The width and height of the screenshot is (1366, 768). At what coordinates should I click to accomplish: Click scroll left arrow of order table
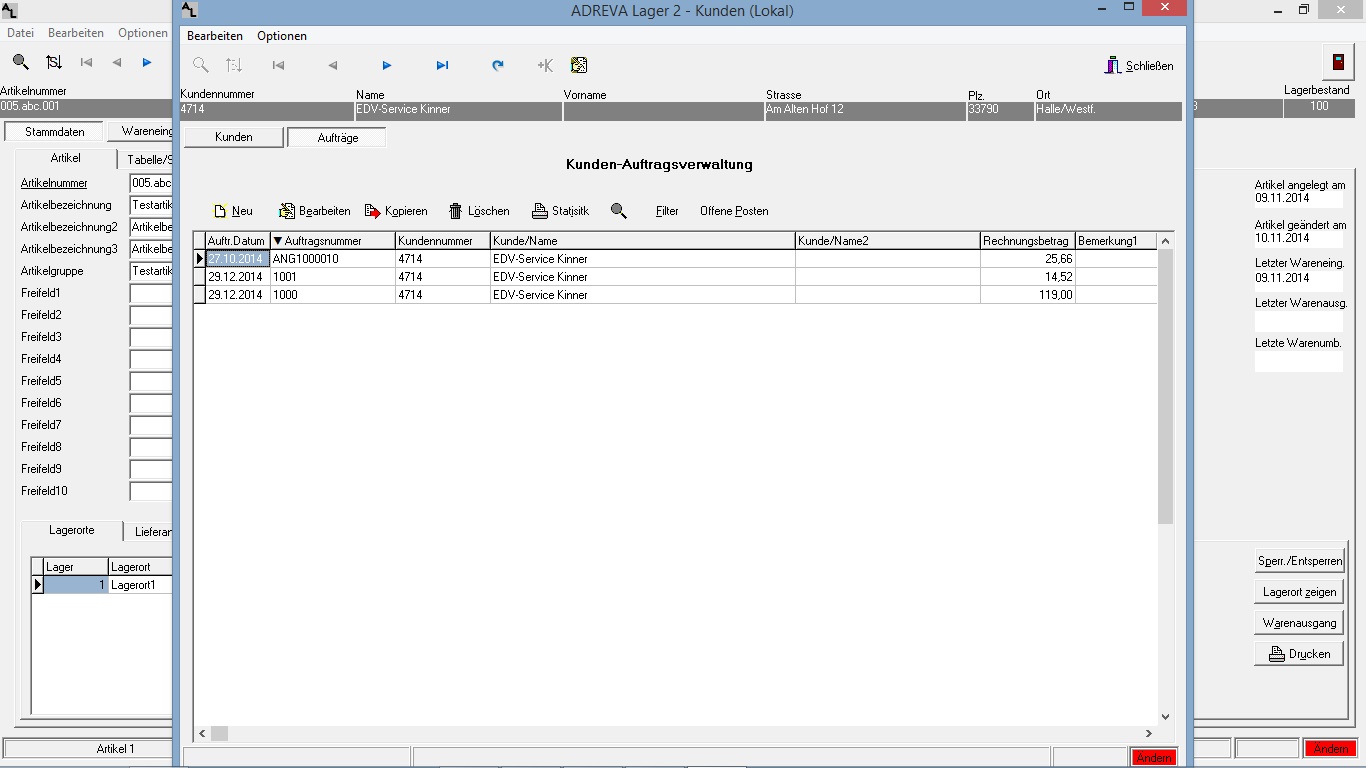click(x=201, y=733)
